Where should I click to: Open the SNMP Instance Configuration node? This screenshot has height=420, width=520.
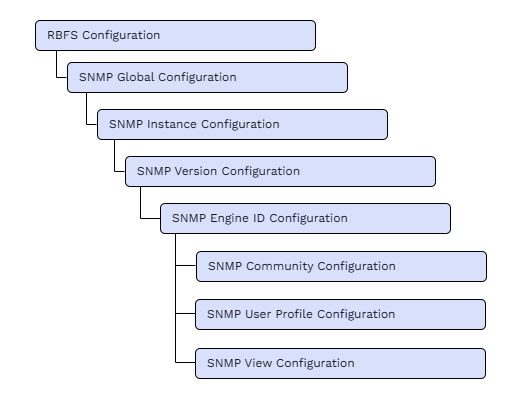click(x=242, y=124)
